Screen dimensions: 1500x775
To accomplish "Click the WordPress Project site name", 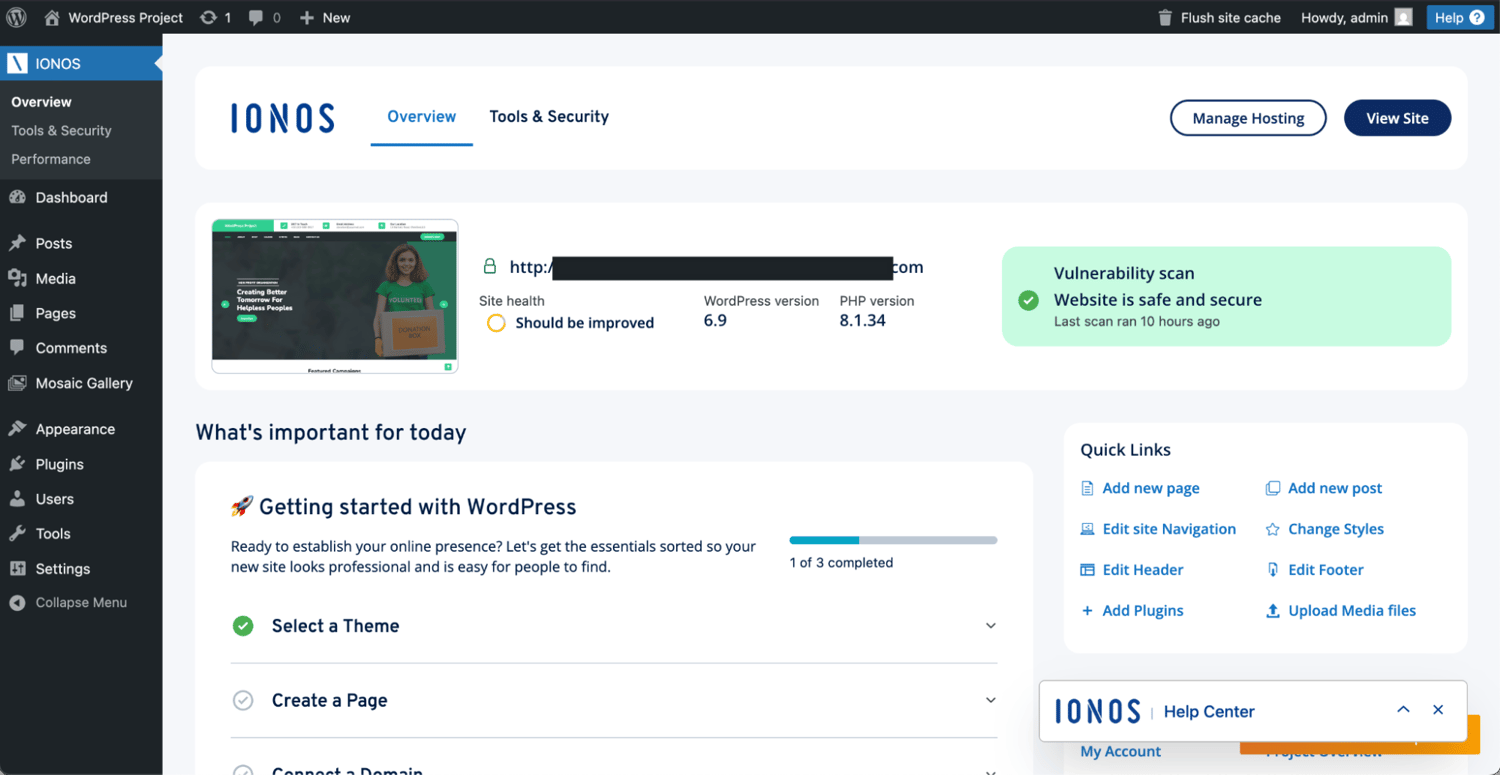I will 126,17.
